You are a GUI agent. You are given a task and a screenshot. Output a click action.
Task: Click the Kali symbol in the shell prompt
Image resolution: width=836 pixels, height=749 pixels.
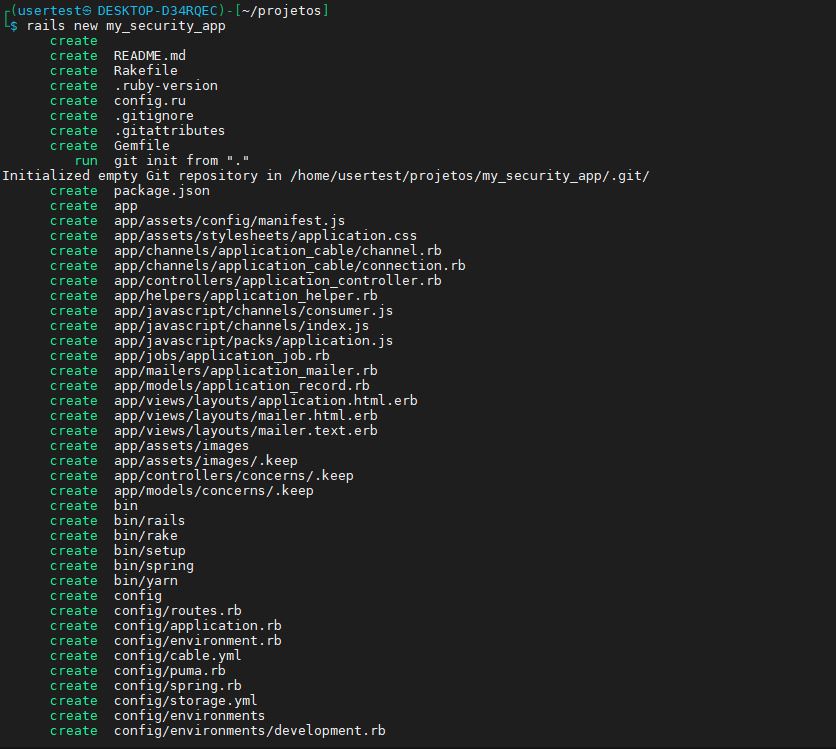point(87,11)
